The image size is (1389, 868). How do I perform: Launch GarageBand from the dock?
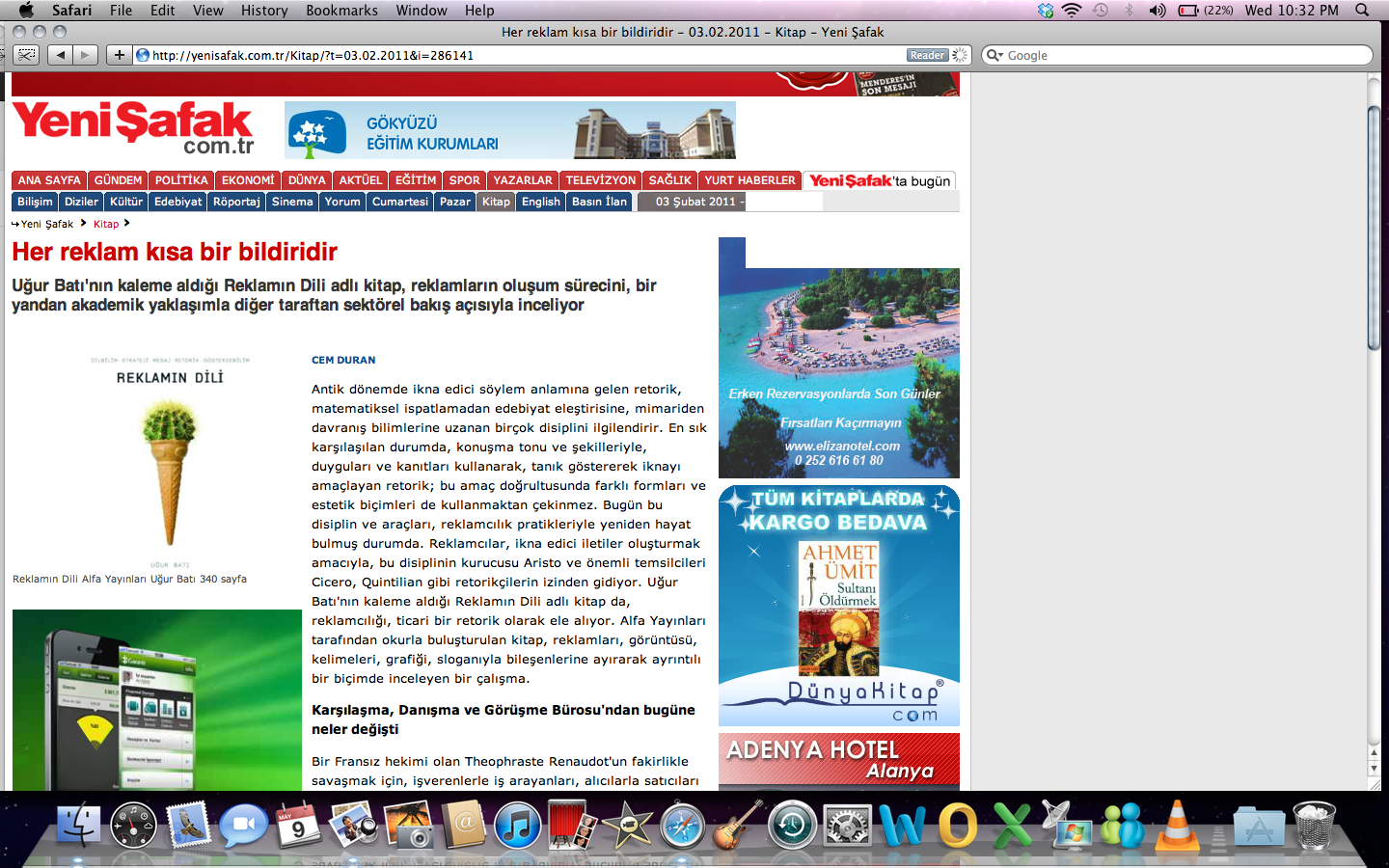(x=738, y=827)
